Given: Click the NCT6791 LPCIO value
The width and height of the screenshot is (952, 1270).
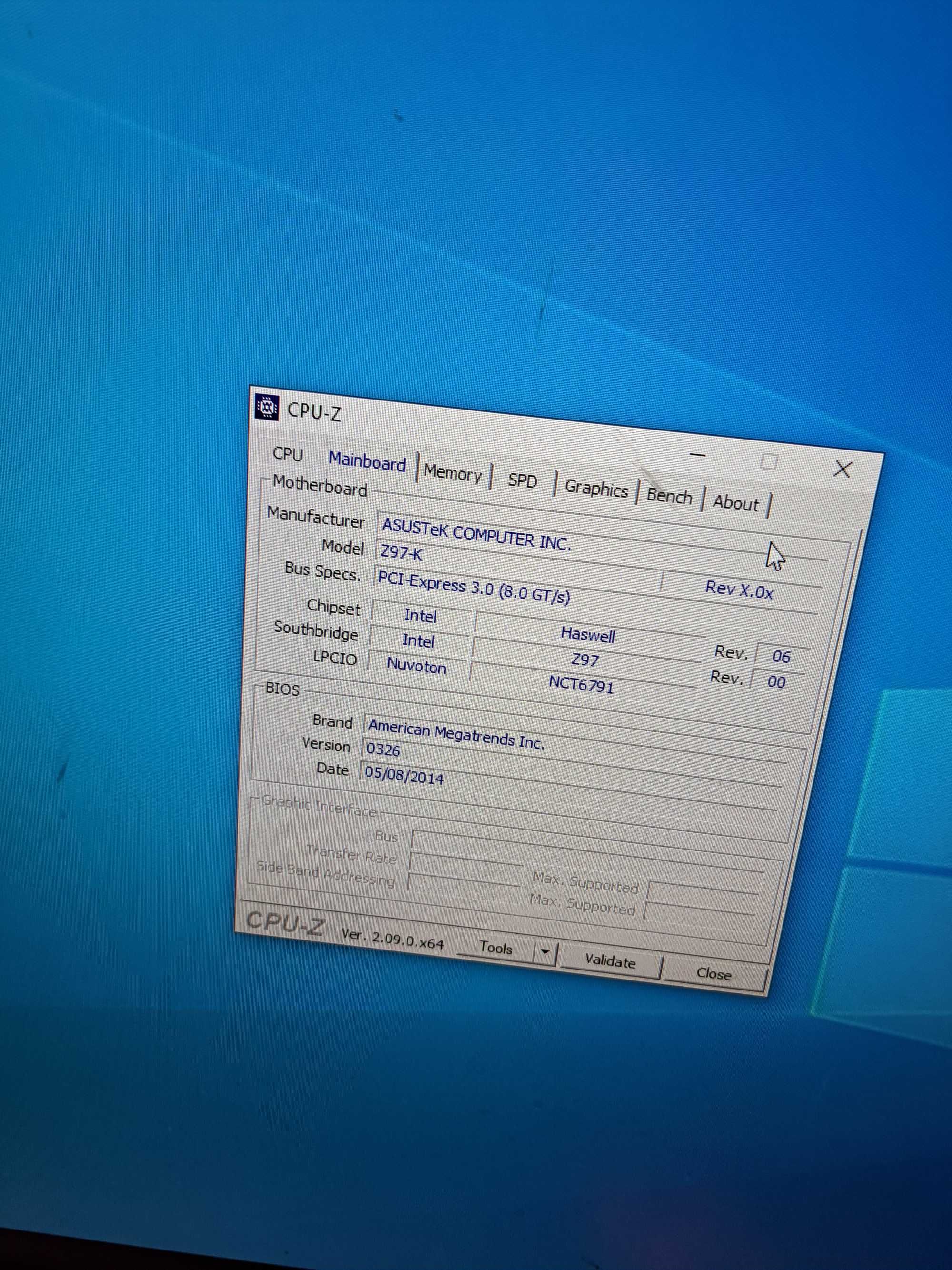Looking at the screenshot, I should click(x=582, y=684).
